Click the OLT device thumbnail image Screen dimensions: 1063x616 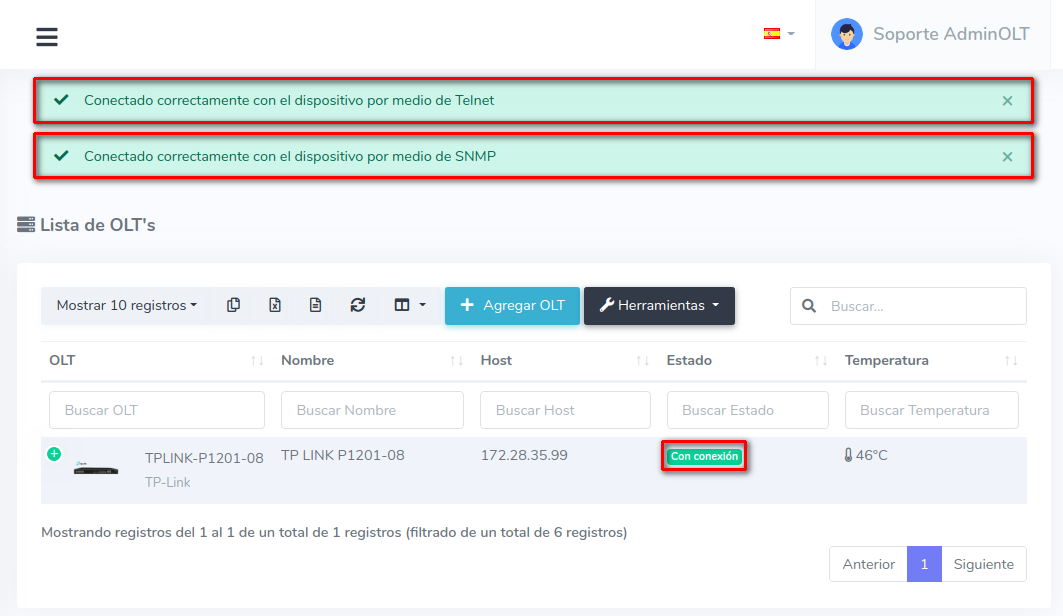pyautogui.click(x=96, y=468)
